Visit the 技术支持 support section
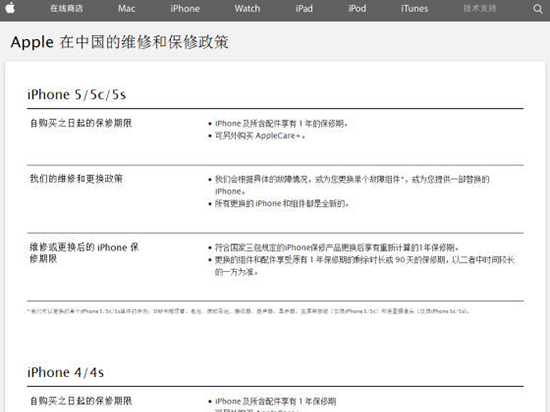This screenshot has height=412, width=550. coord(479,8)
